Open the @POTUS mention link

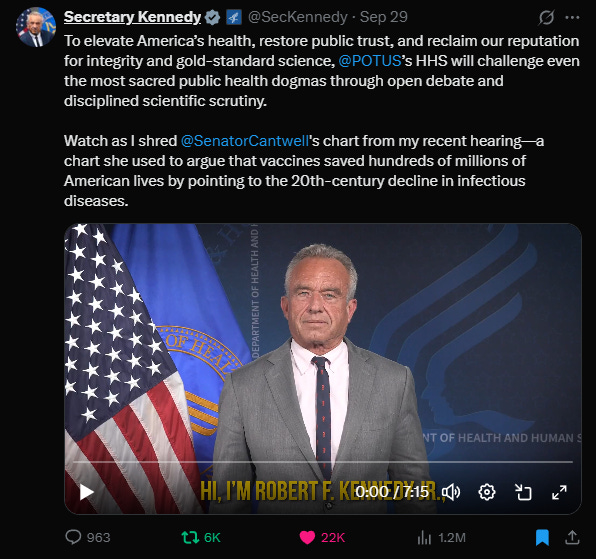[x=369, y=61]
